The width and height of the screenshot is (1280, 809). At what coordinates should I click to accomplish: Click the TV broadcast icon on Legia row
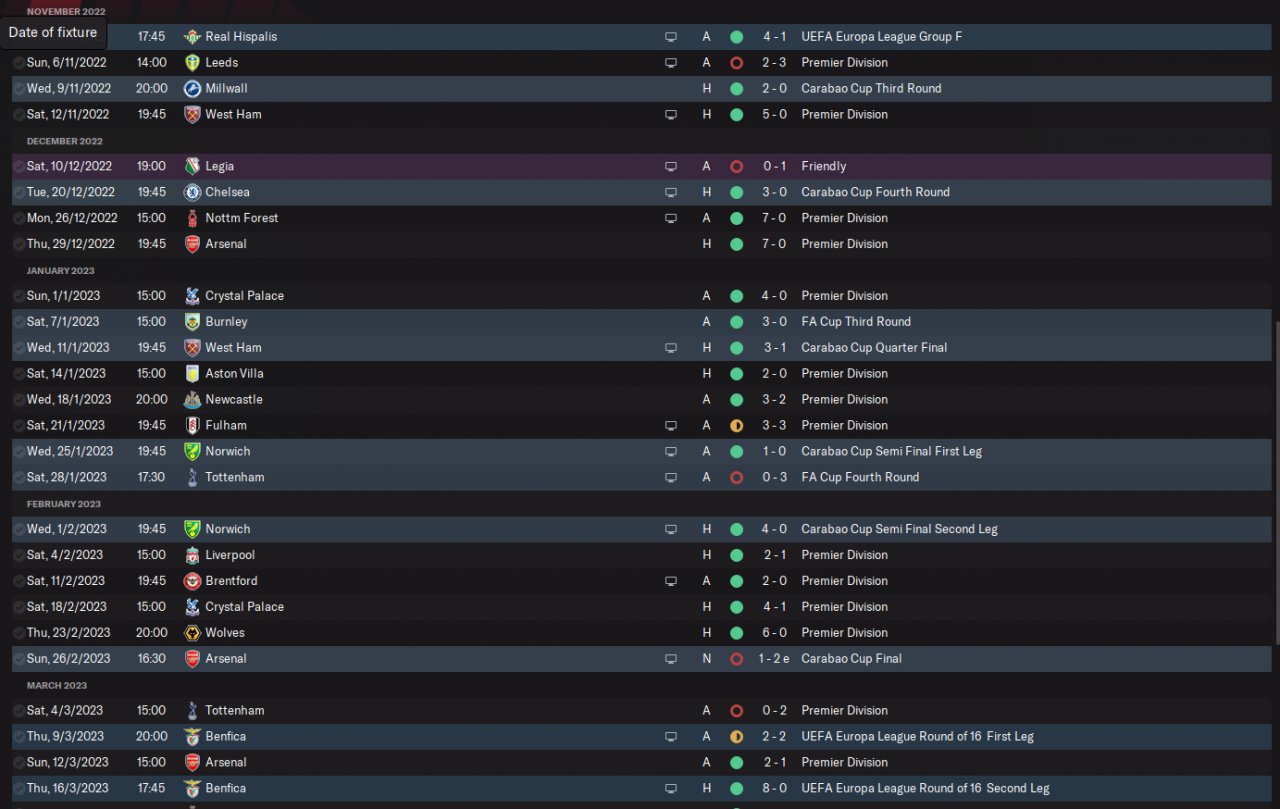pos(671,167)
